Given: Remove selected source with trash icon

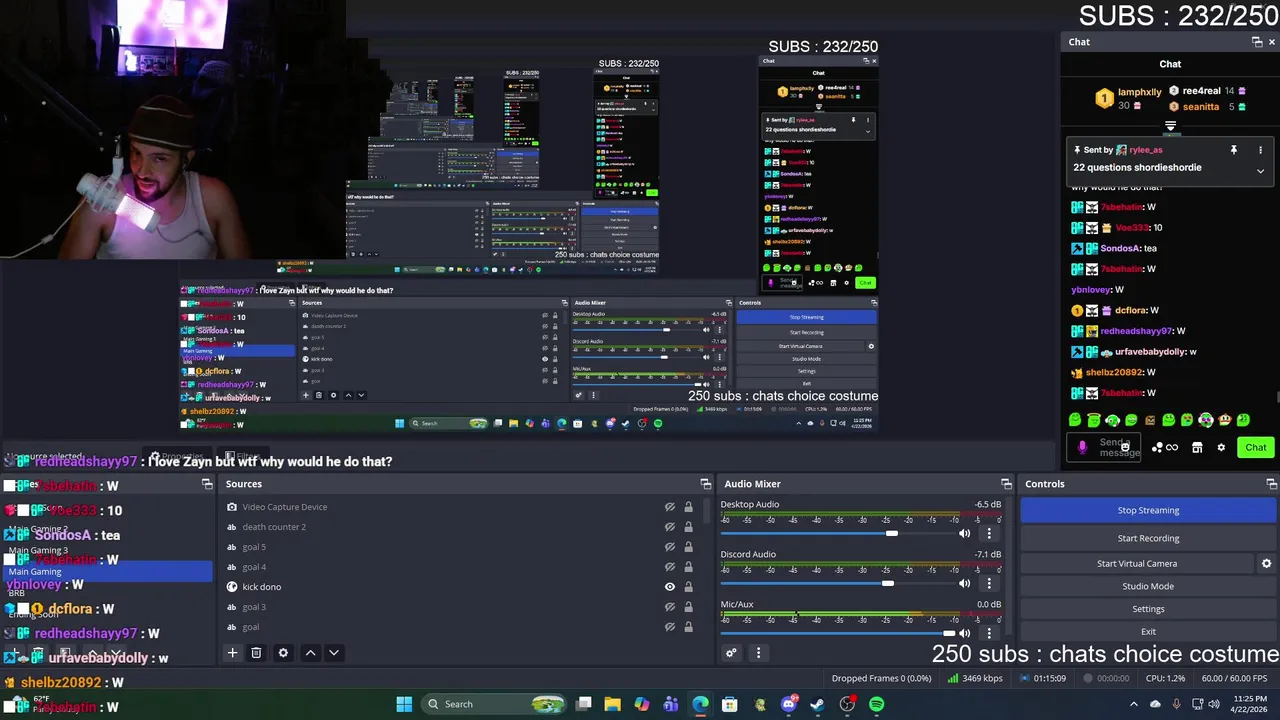Looking at the screenshot, I should (256, 653).
